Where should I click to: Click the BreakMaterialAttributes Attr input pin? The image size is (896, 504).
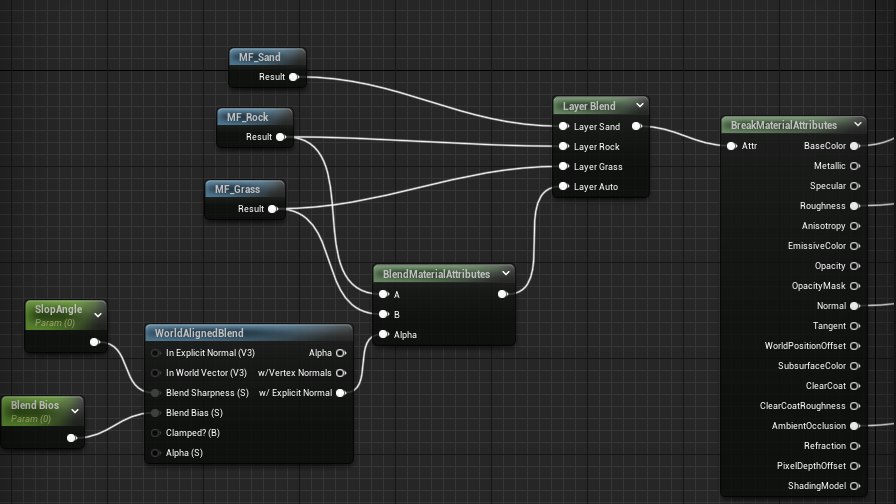coord(731,146)
